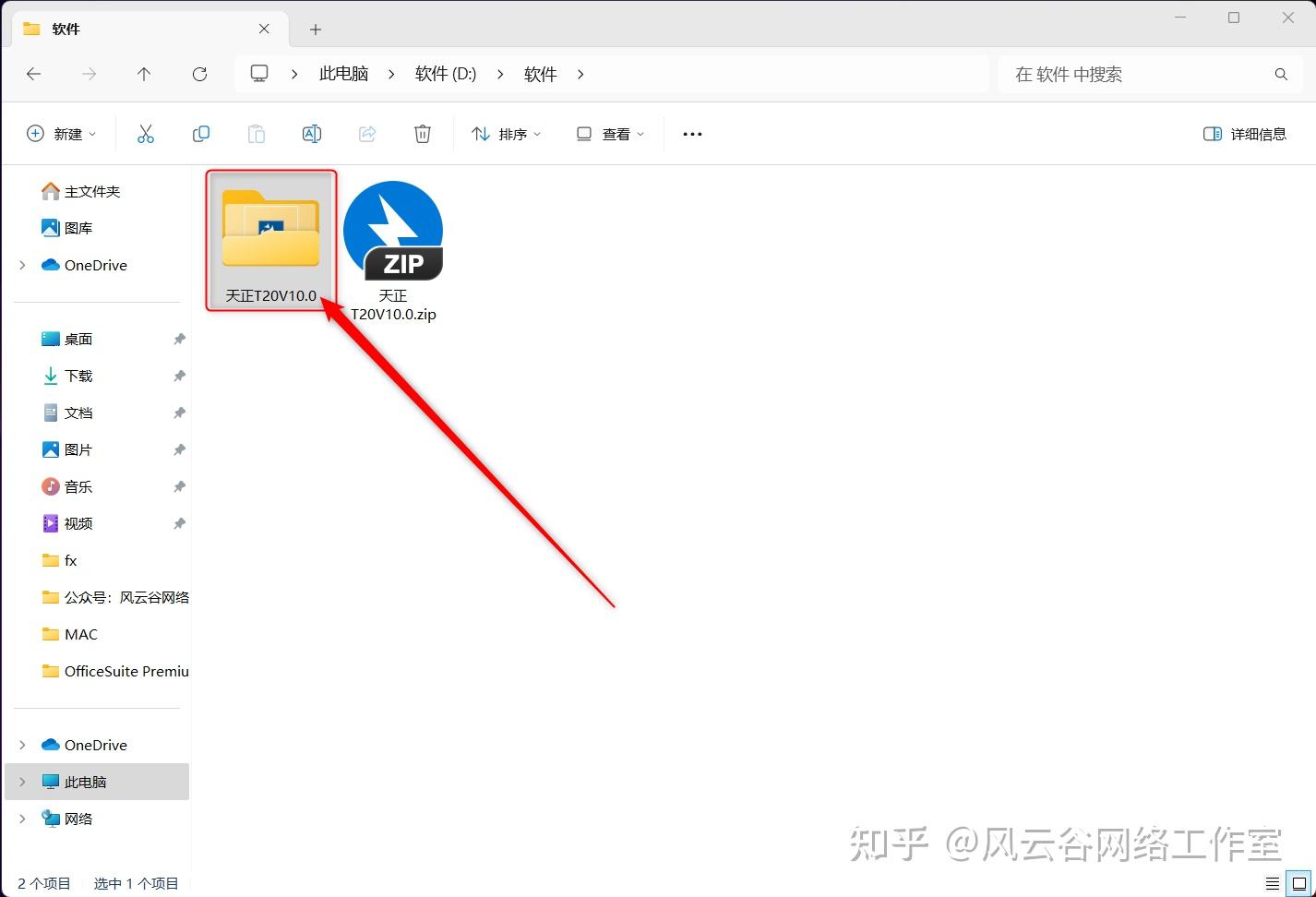Open the 查看 view options dropdown

pos(609,133)
